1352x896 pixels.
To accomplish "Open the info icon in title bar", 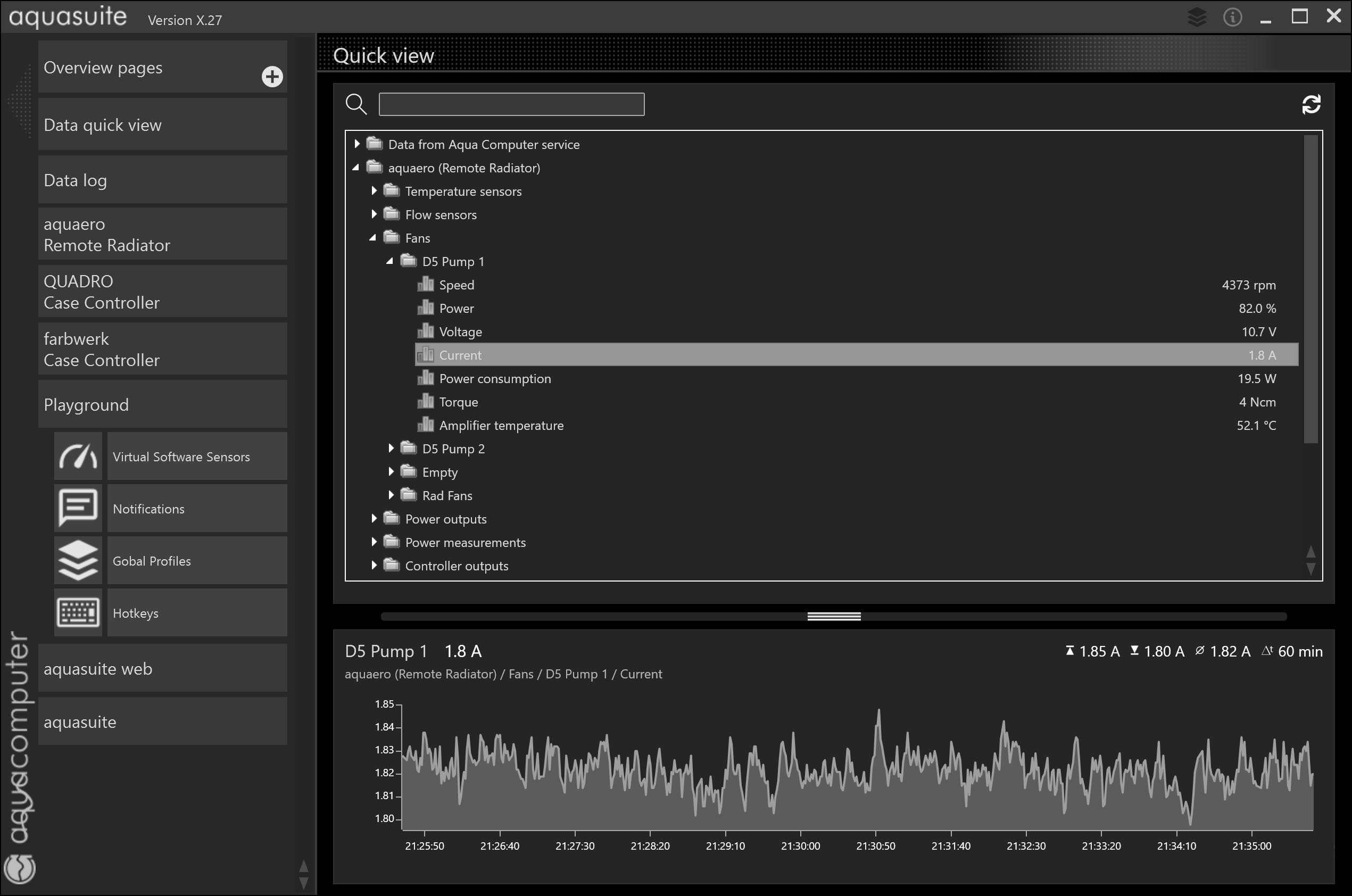I will coord(1232,17).
